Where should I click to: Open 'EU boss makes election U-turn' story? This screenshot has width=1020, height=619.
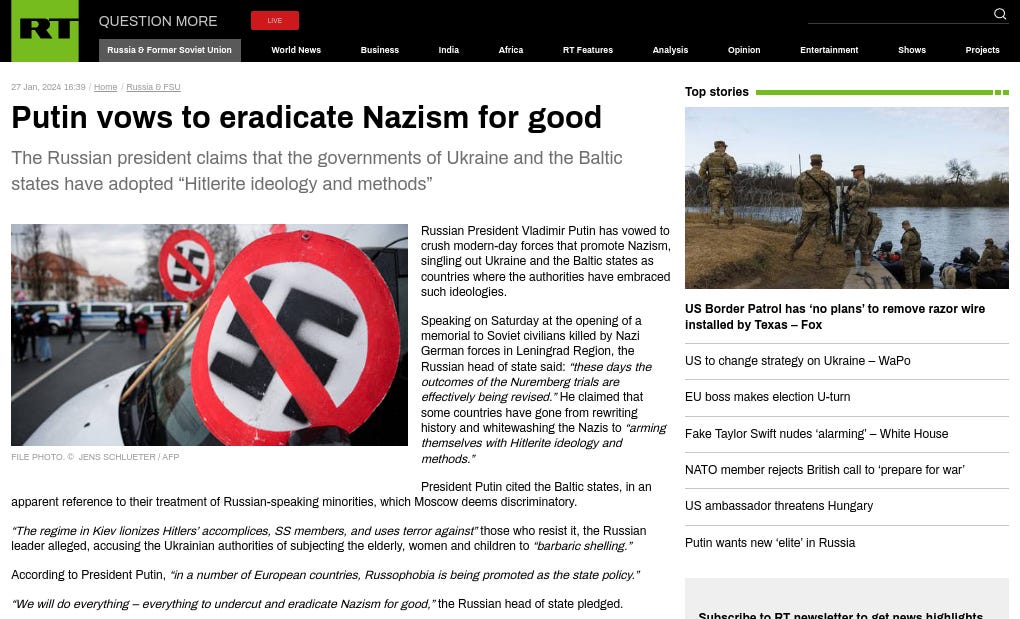768,397
